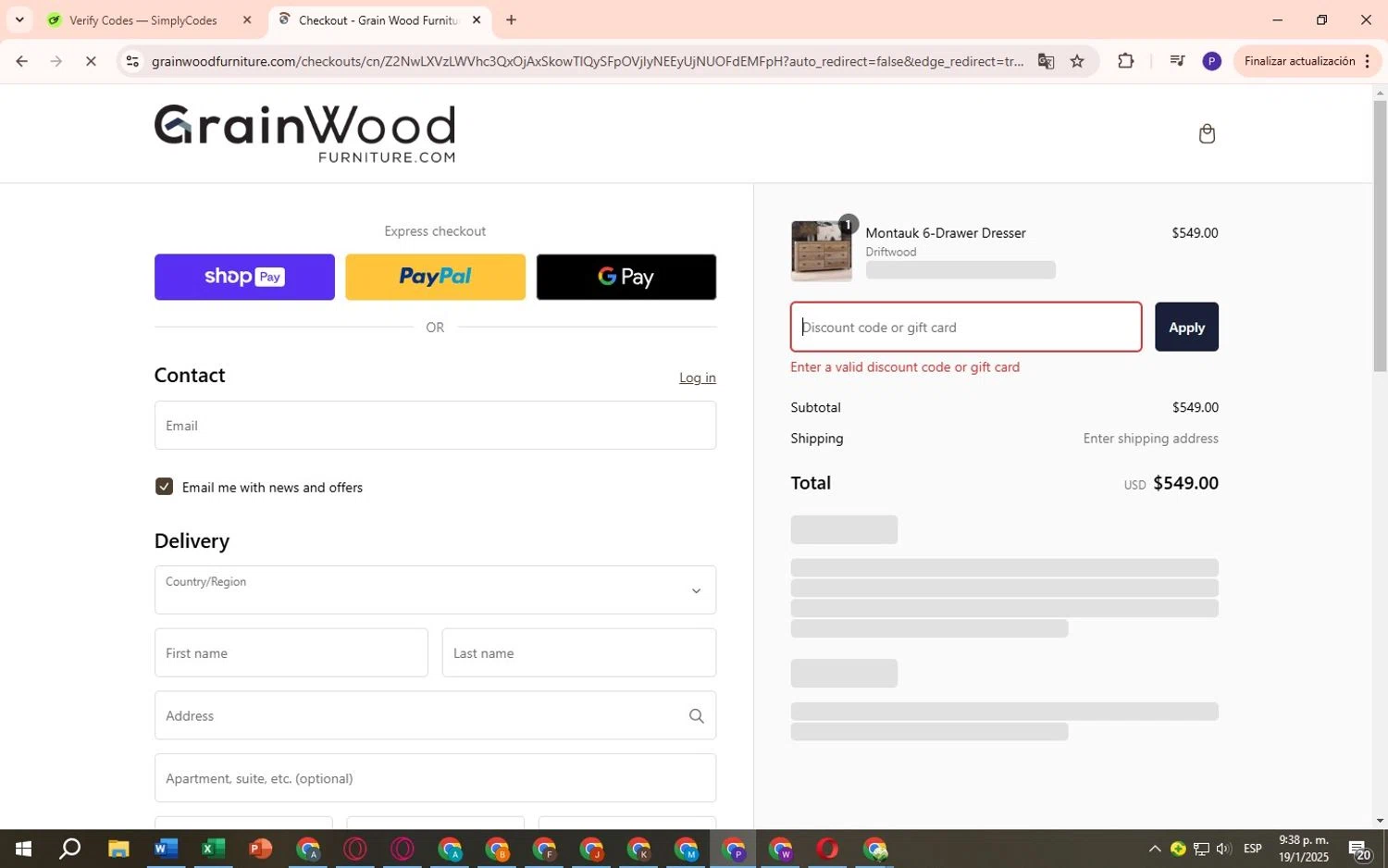
Task: Click the page vertical scrollbar thumb
Action: coord(1380,236)
